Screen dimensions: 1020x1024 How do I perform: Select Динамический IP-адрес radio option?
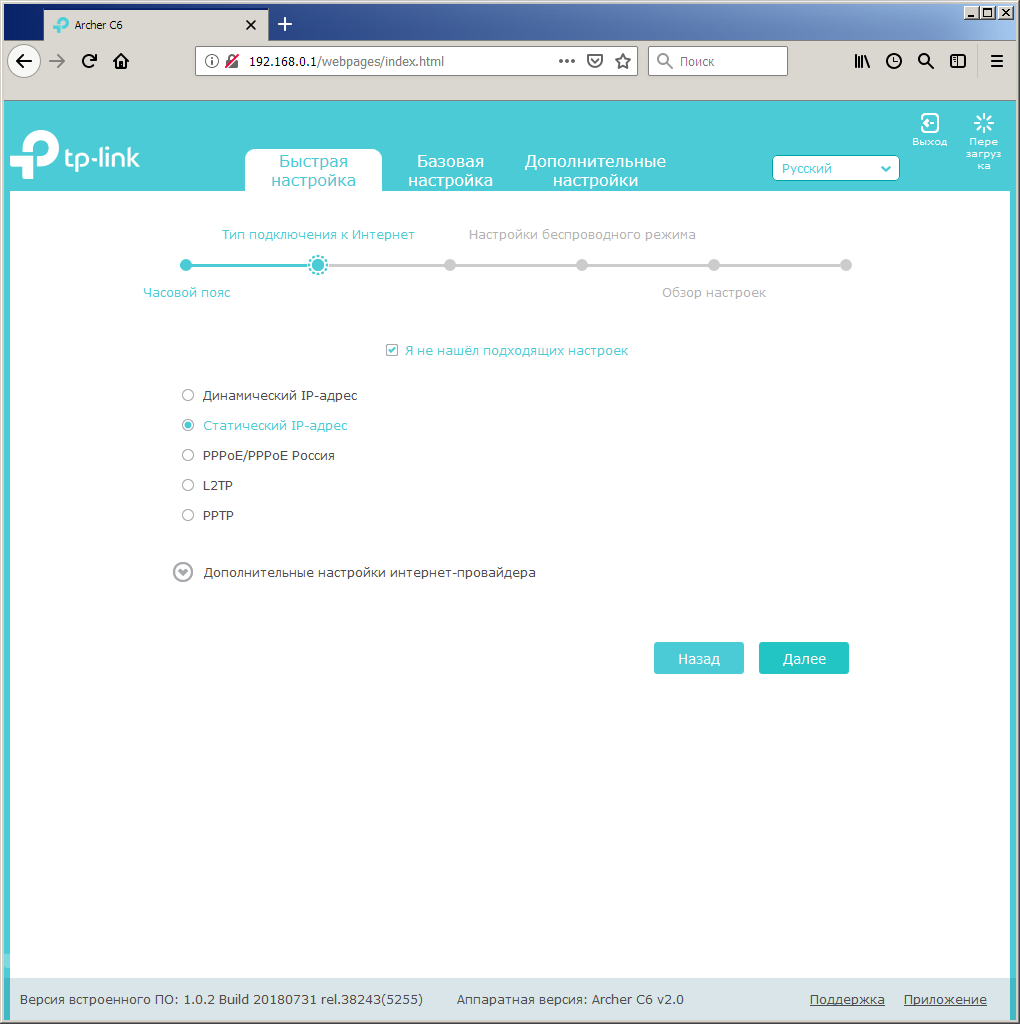click(188, 395)
